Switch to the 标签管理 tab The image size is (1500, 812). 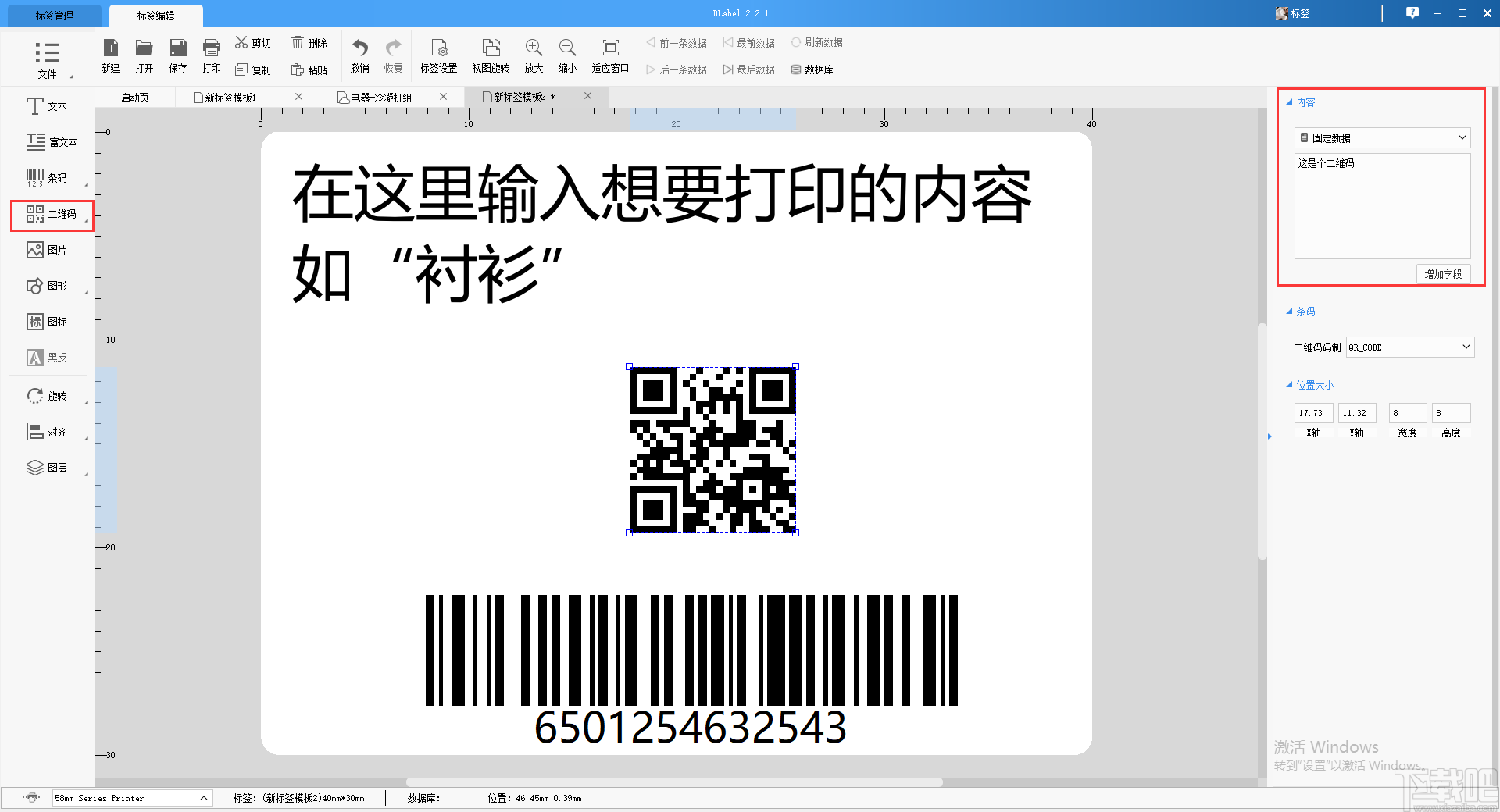pyautogui.click(x=52, y=15)
